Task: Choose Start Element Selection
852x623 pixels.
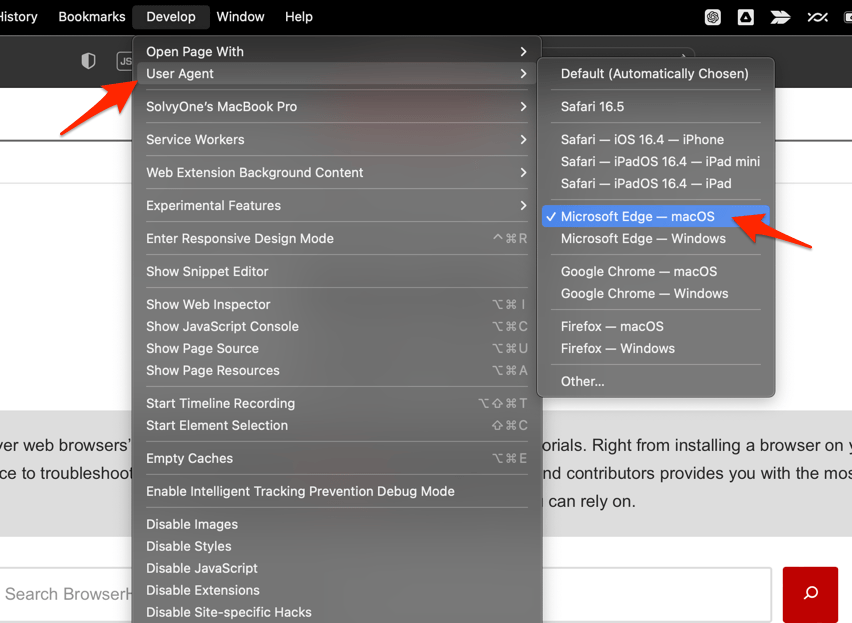Action: coord(337,425)
